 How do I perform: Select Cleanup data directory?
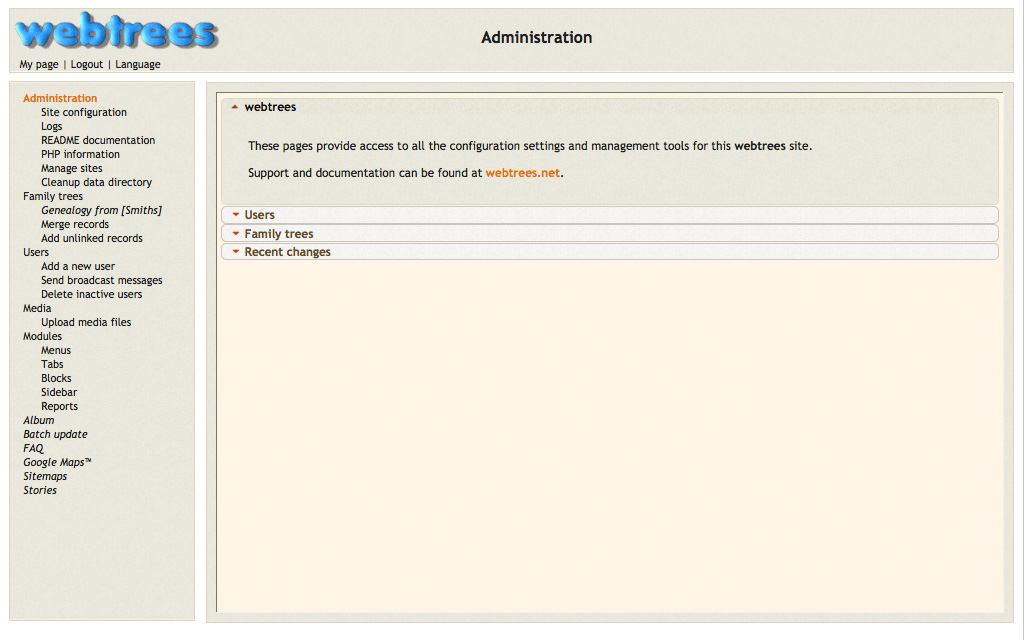pyautogui.click(x=96, y=182)
